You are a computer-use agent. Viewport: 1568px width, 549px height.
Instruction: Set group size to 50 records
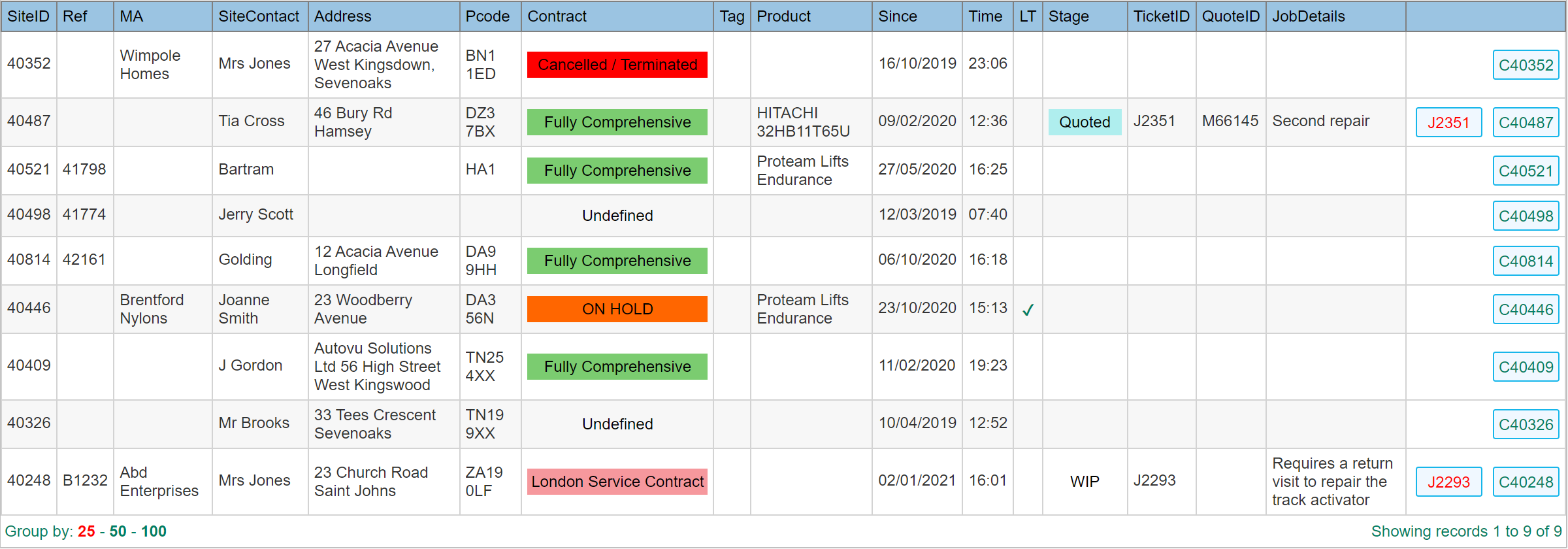pos(118,531)
